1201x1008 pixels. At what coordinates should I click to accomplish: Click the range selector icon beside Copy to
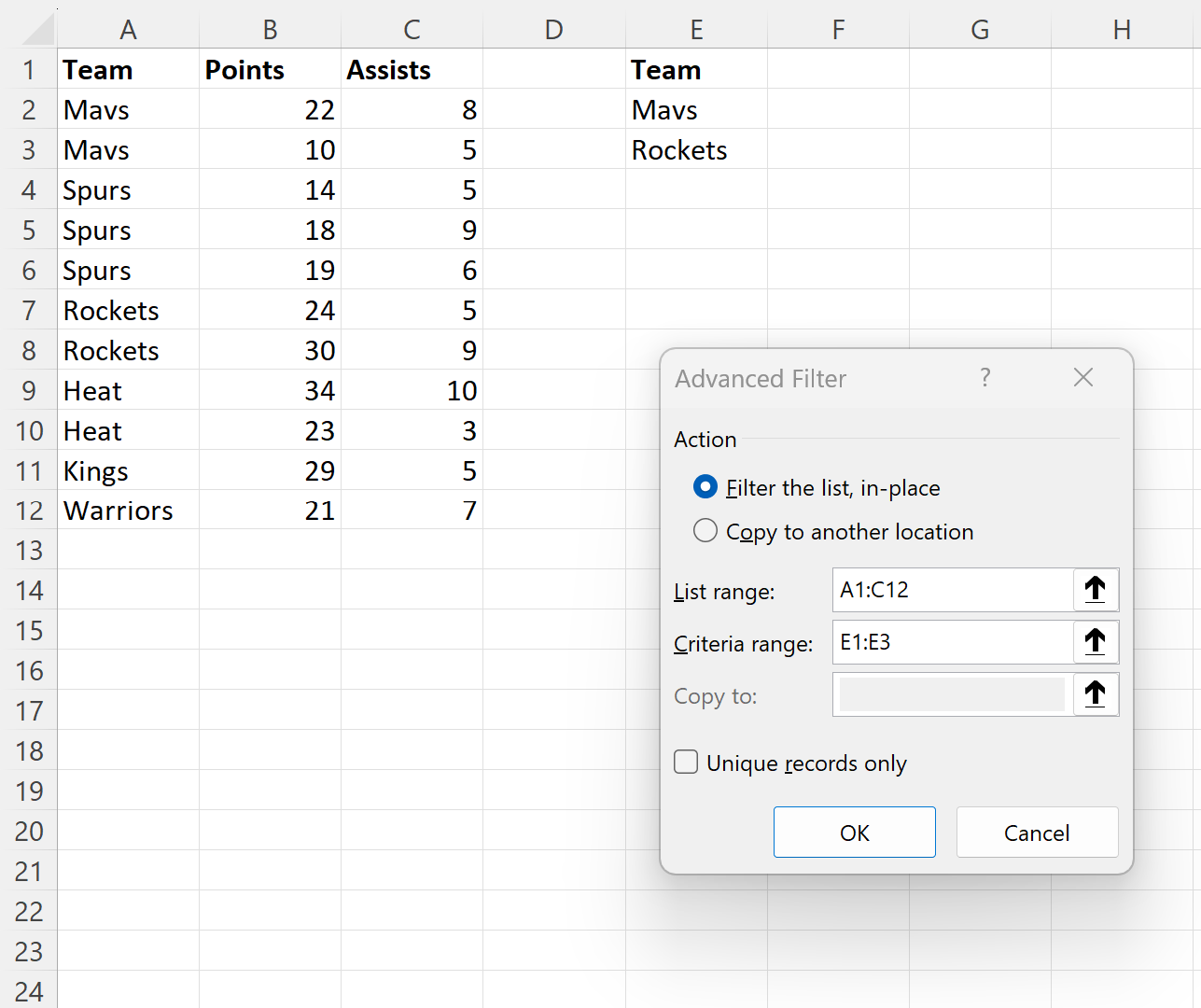coord(1095,694)
